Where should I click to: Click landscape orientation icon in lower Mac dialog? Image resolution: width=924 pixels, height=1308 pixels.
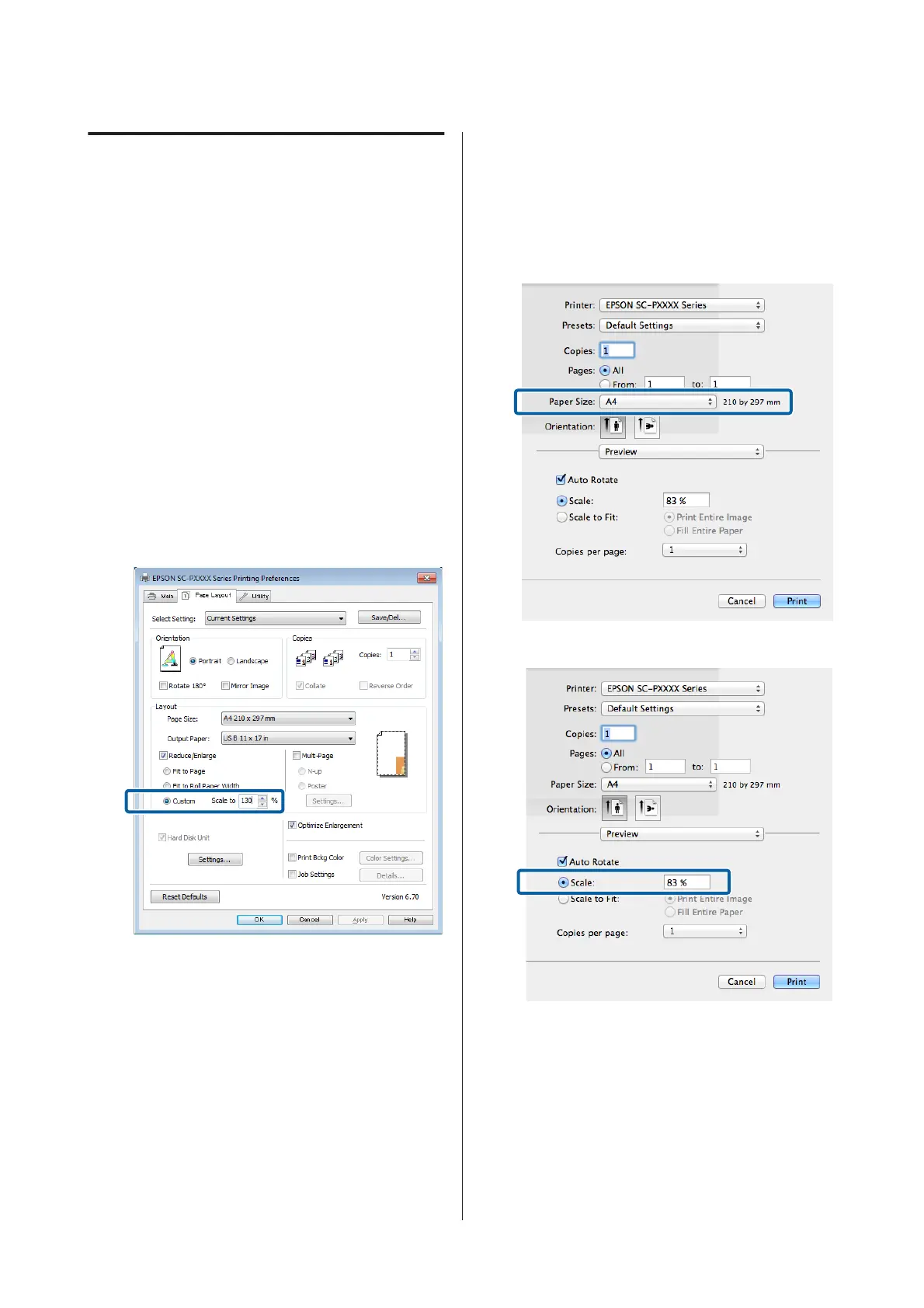click(648, 809)
